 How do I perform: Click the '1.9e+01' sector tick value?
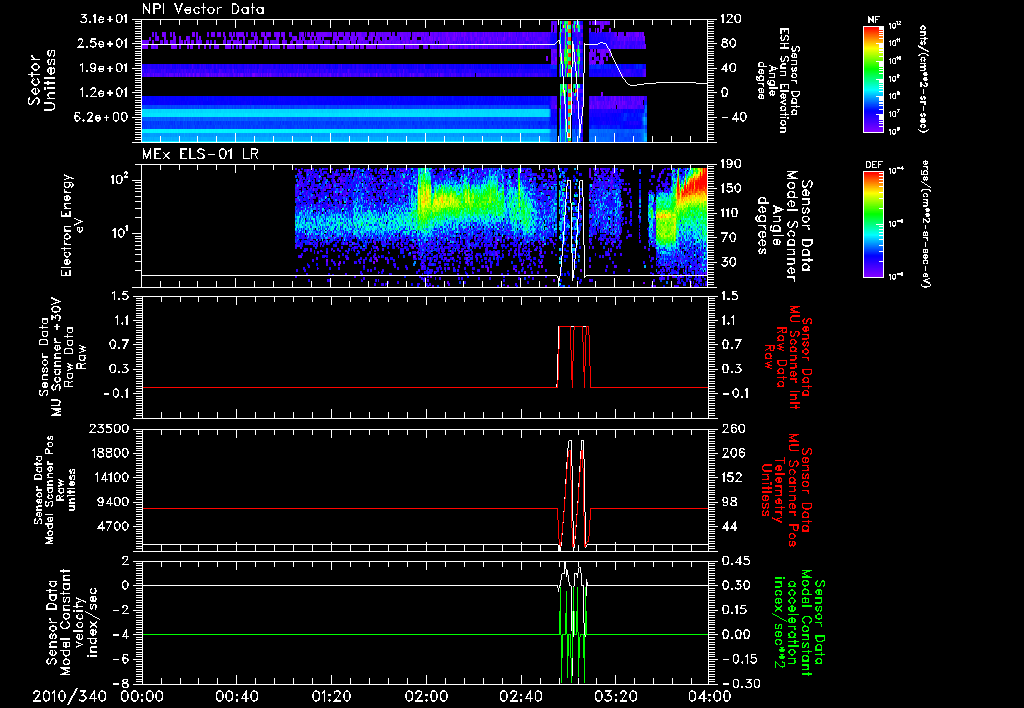(x=104, y=68)
